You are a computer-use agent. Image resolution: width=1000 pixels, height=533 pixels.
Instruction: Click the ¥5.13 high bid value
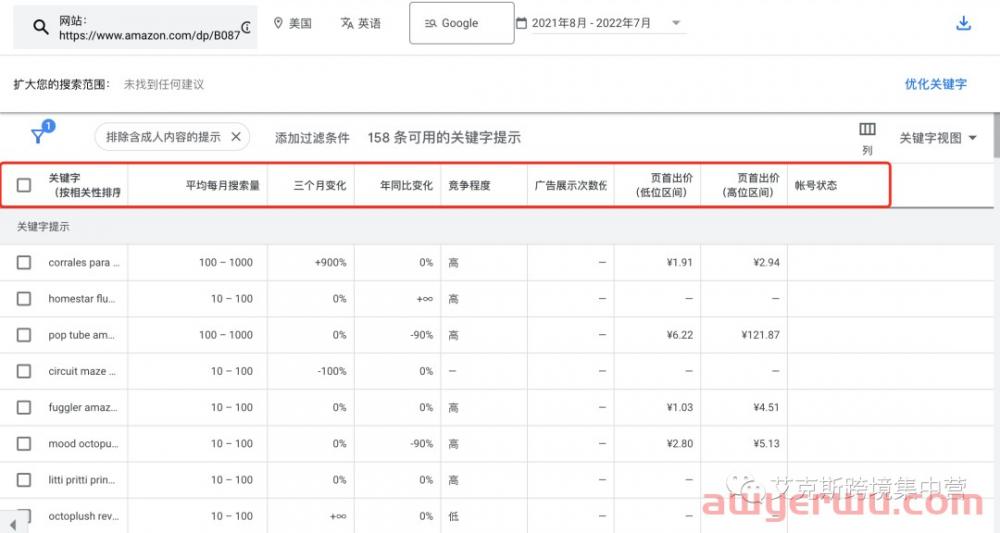tap(767, 444)
